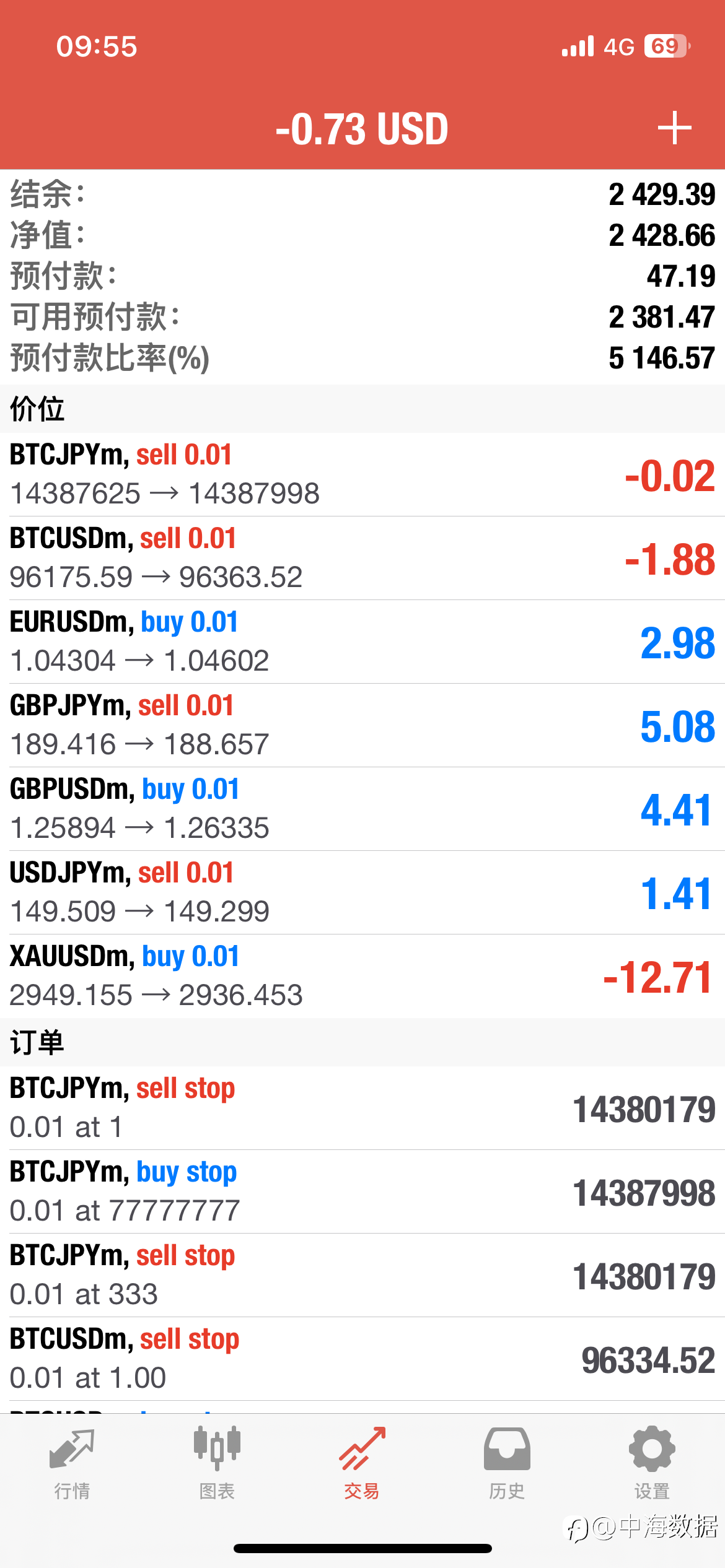Select the 交易 trade tab icon
725x1568 pixels.
pyautogui.click(x=362, y=1448)
